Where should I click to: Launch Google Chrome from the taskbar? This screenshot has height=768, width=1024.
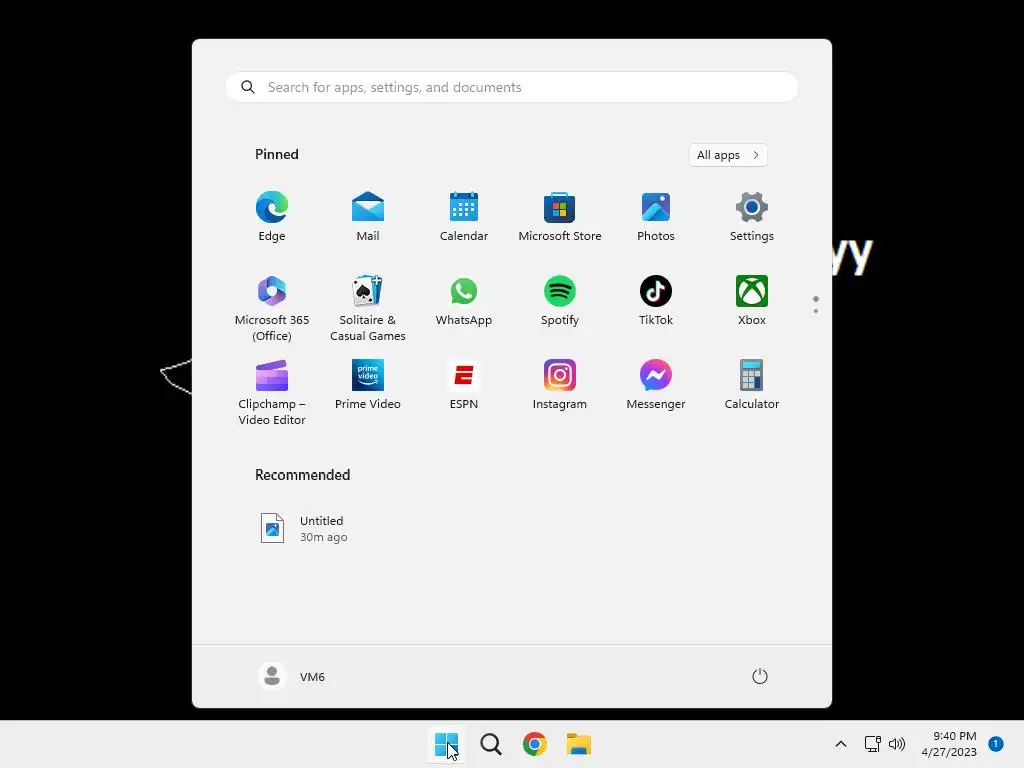(x=534, y=744)
